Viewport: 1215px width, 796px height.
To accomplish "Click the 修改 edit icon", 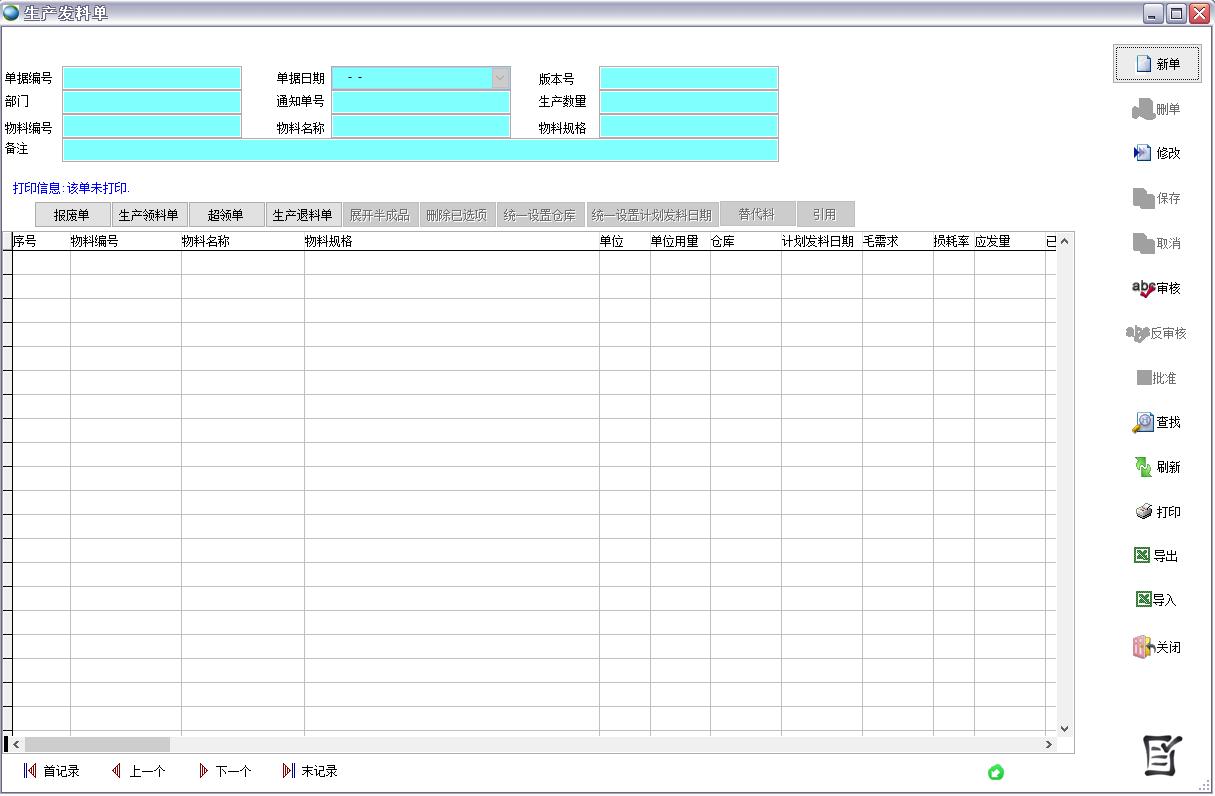I will pyautogui.click(x=1142, y=153).
